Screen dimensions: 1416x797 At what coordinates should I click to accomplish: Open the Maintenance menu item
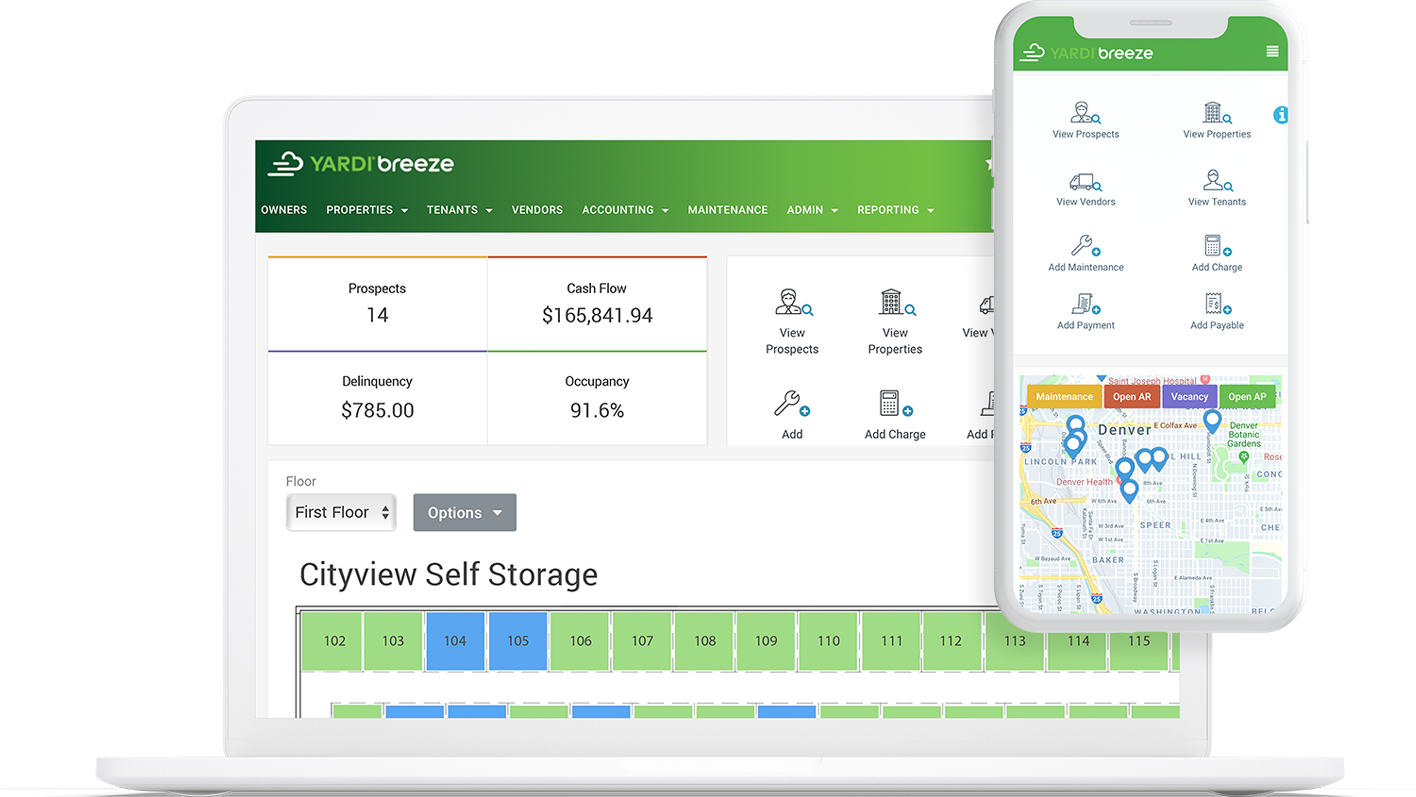click(727, 210)
